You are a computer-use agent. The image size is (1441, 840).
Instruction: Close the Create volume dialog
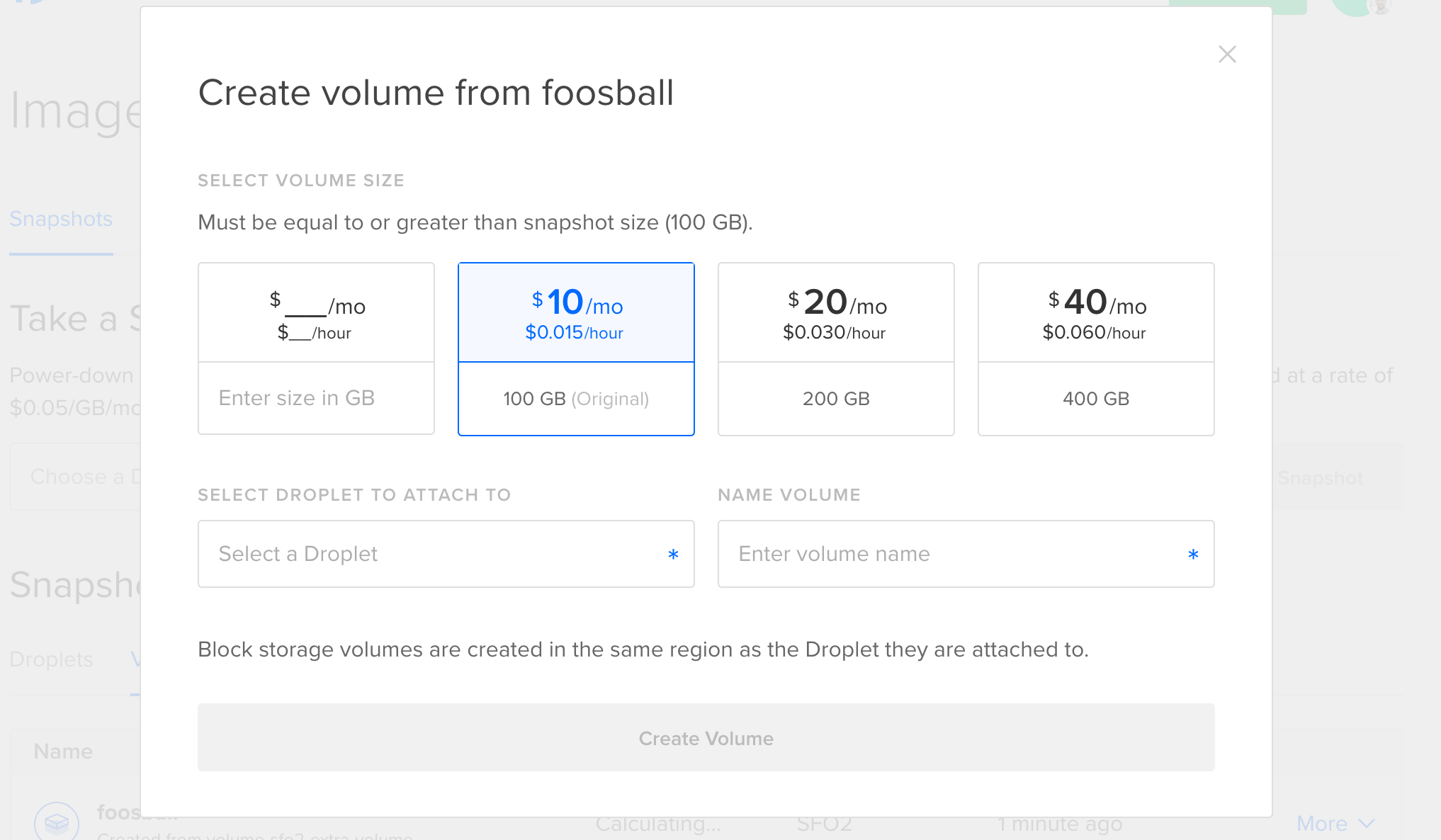1227,55
